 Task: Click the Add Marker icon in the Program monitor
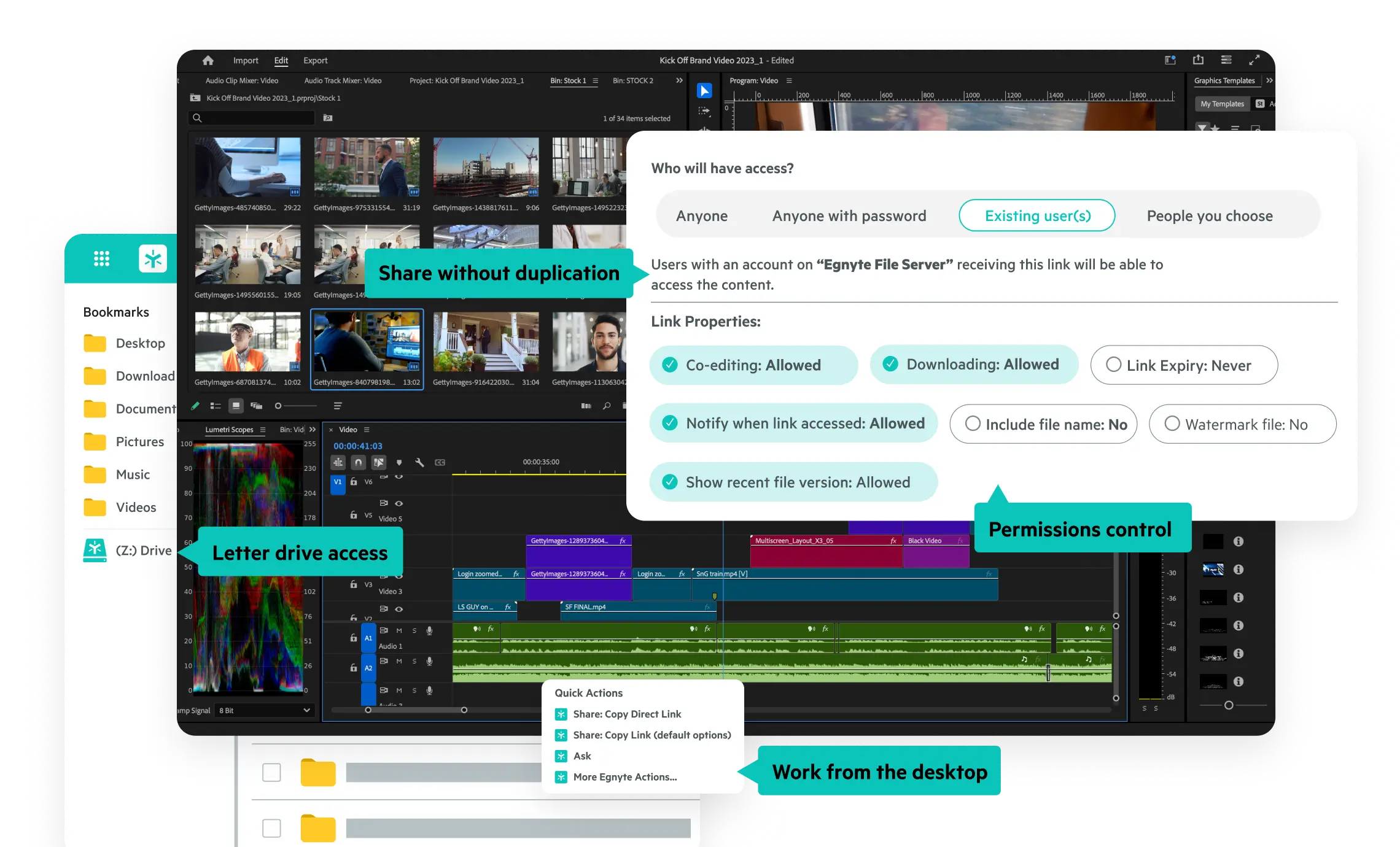(x=399, y=463)
